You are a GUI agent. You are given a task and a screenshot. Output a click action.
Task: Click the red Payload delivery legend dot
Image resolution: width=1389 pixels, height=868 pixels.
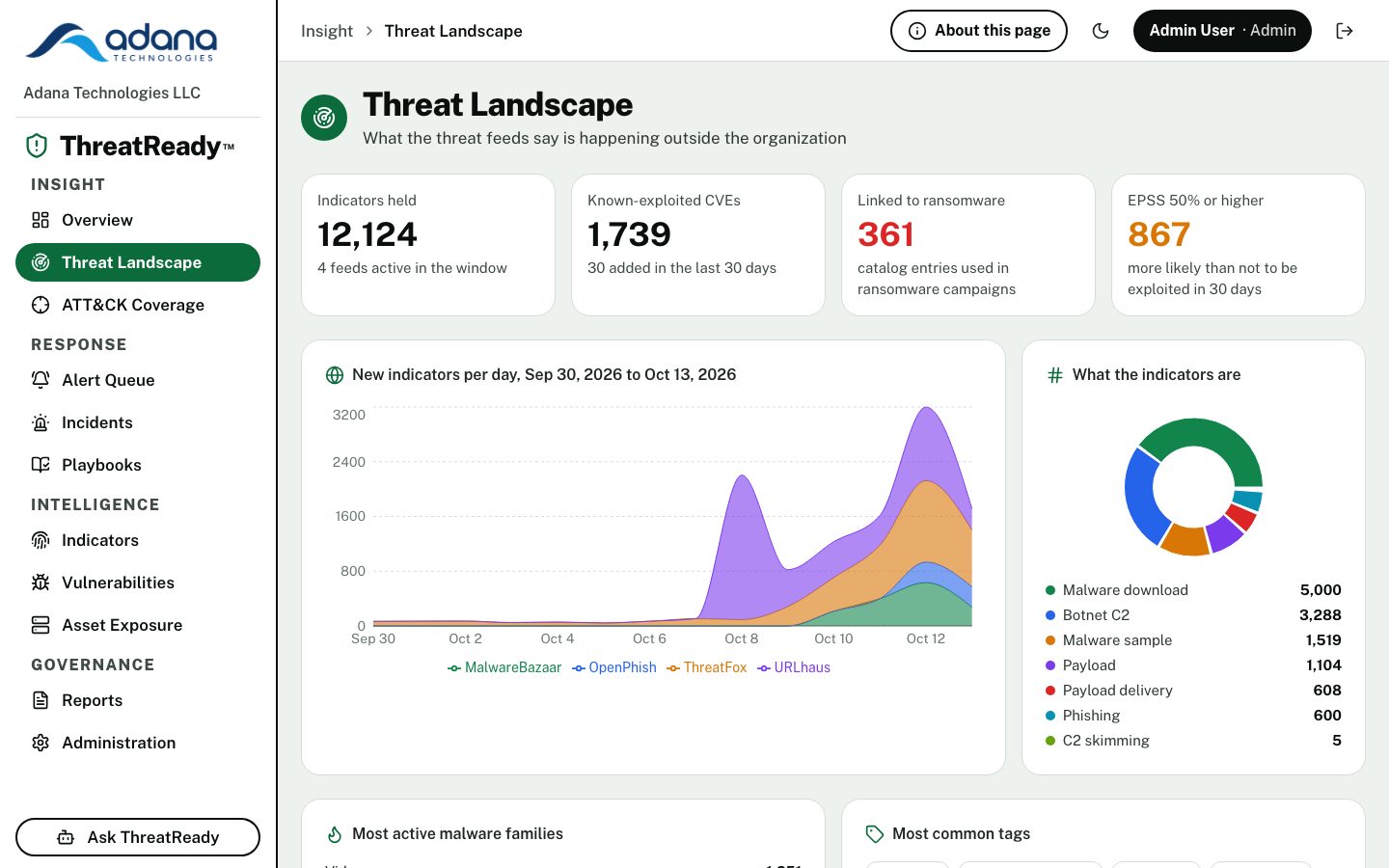click(x=1050, y=691)
